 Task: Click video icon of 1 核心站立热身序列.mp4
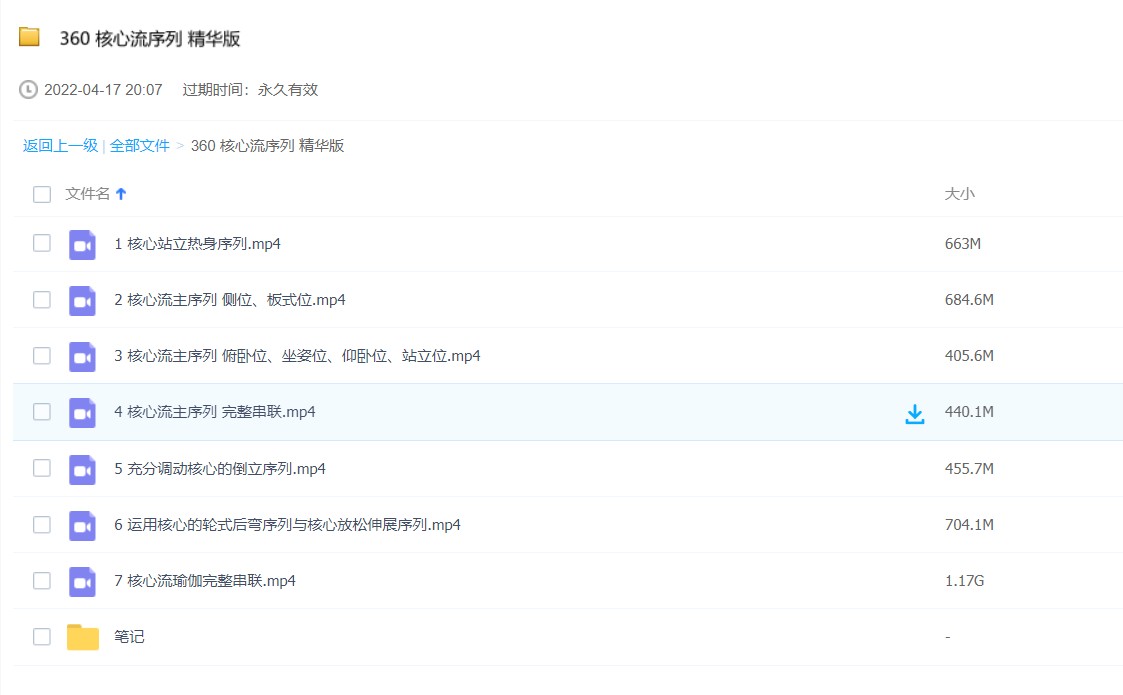click(82, 244)
